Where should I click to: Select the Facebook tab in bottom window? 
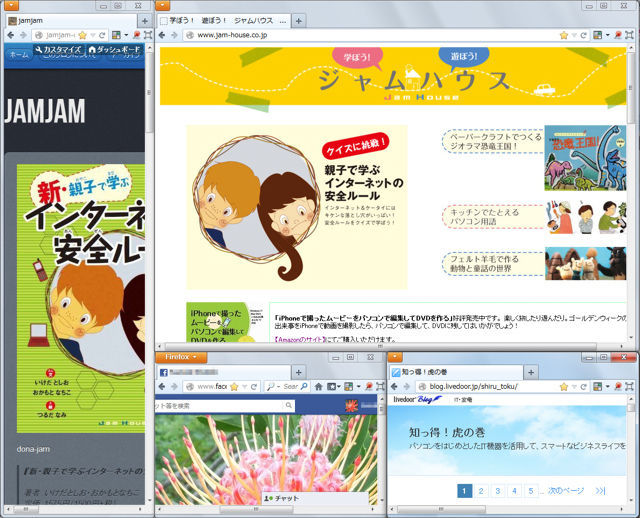pos(224,372)
